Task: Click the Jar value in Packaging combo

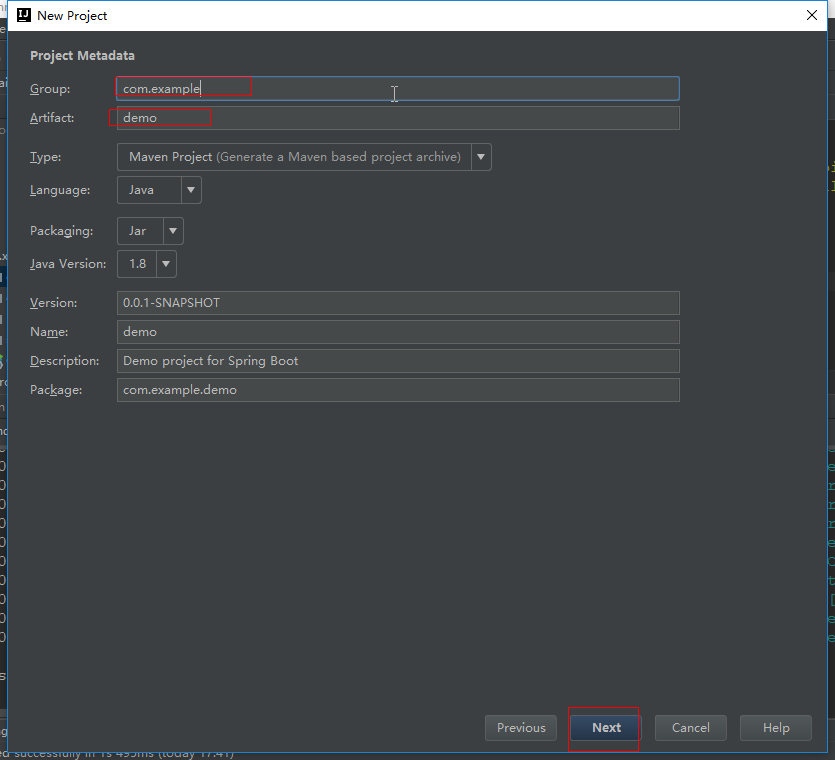Action: (x=138, y=231)
